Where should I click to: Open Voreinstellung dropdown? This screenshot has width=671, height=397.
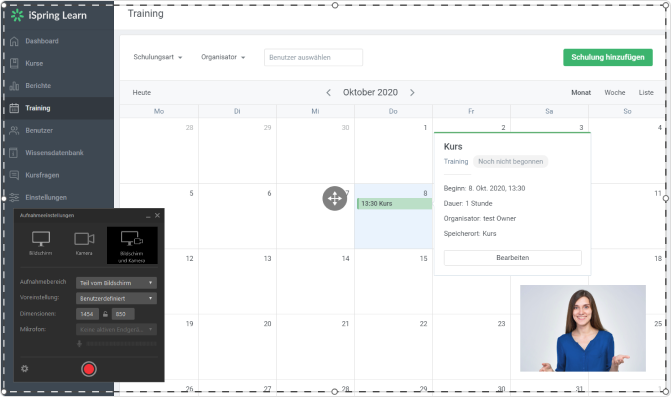tap(116, 298)
